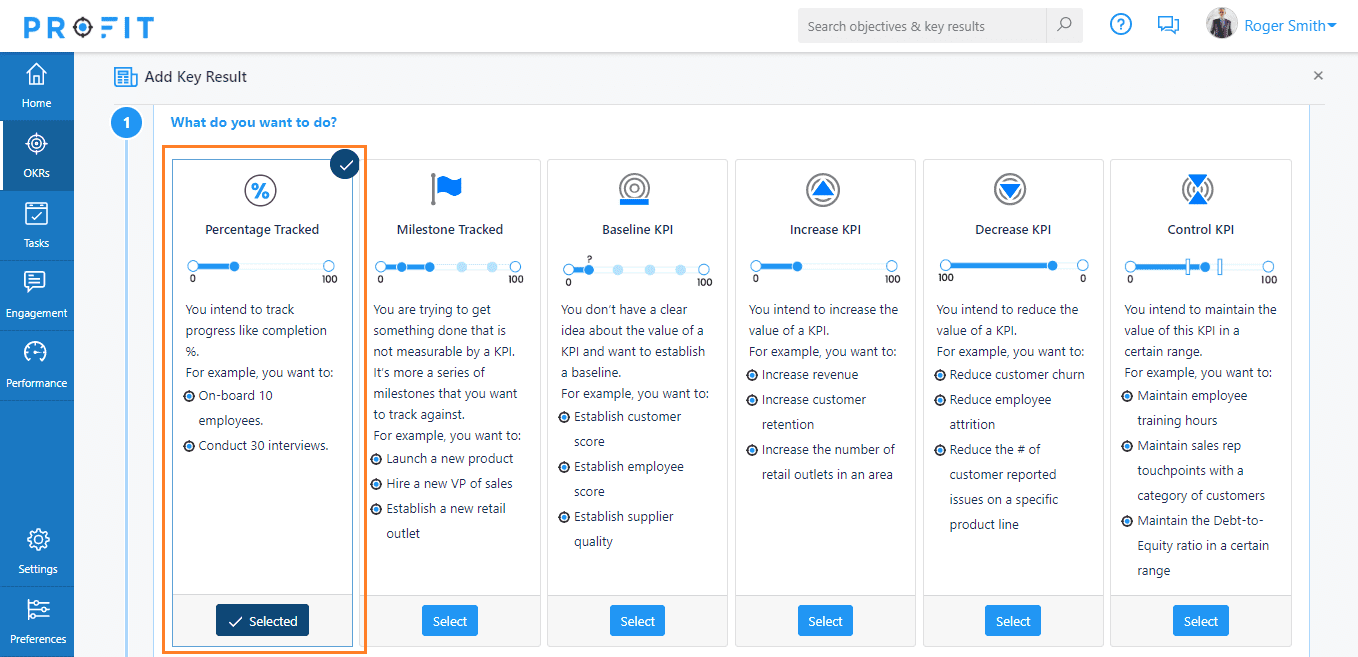Open Performance in the sidebar

37,366
